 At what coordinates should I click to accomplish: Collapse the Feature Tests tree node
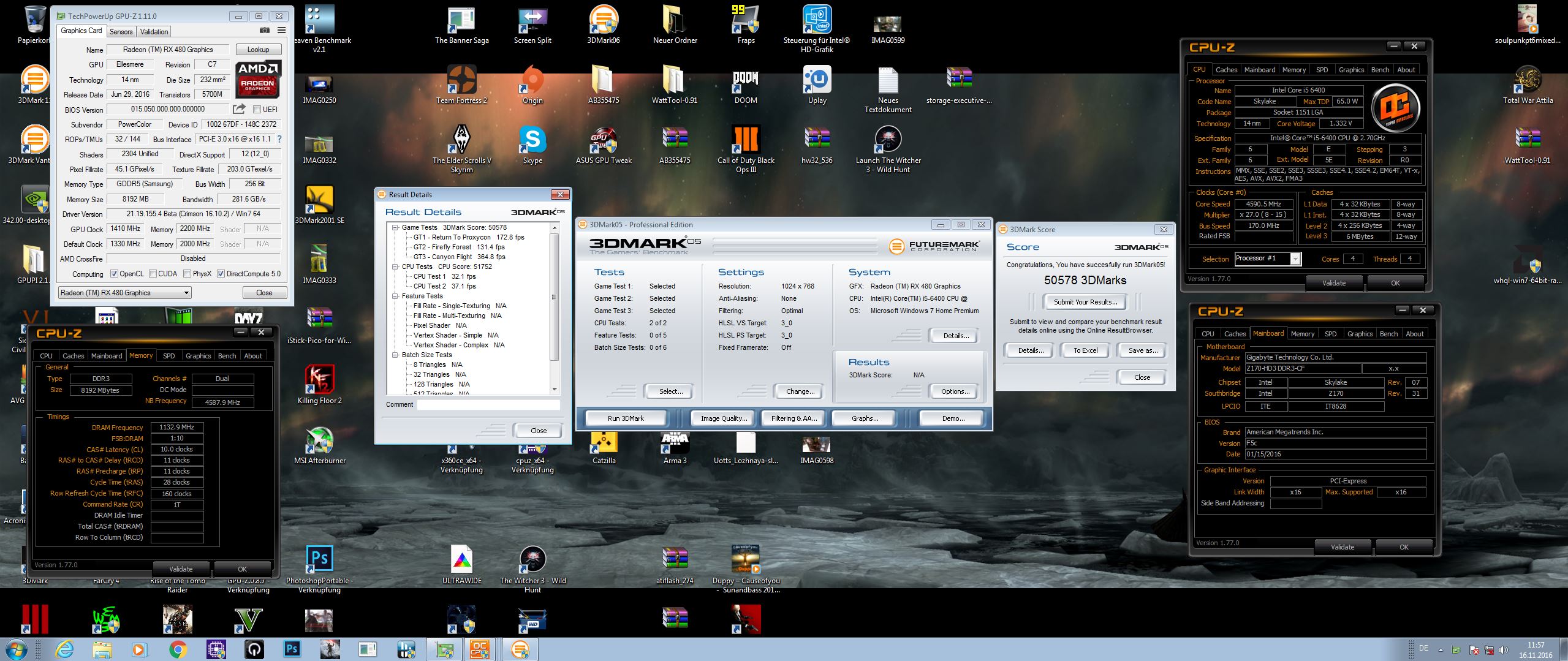coord(395,296)
